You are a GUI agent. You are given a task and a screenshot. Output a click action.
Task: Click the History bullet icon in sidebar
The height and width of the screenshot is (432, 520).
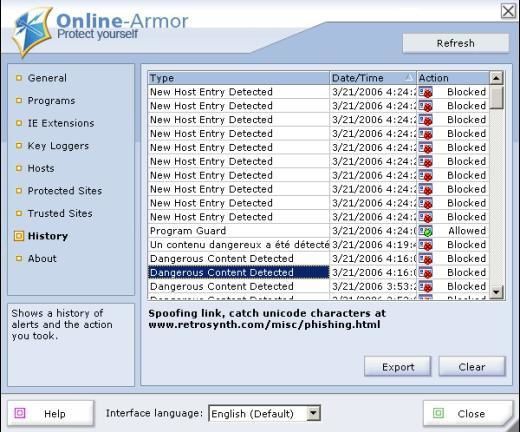(19, 236)
